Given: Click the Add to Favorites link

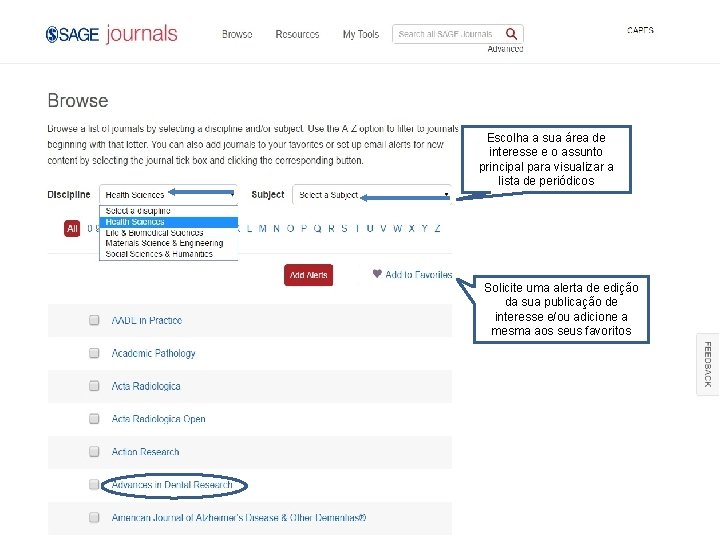Looking at the screenshot, I should (x=418, y=275).
